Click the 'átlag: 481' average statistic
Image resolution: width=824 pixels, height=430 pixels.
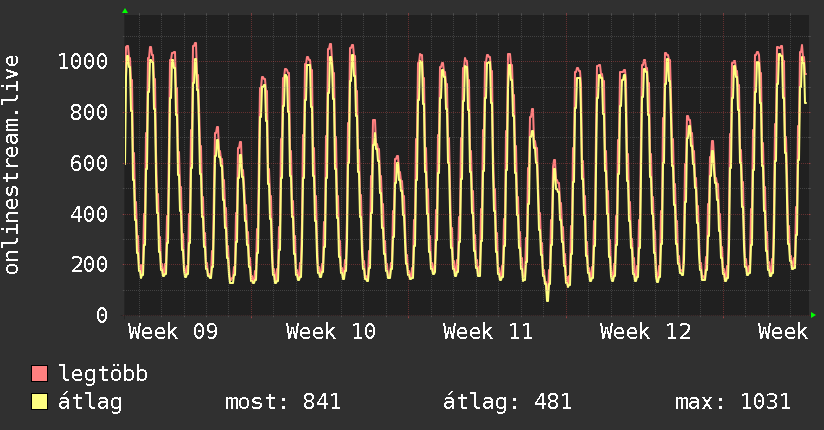(507, 402)
